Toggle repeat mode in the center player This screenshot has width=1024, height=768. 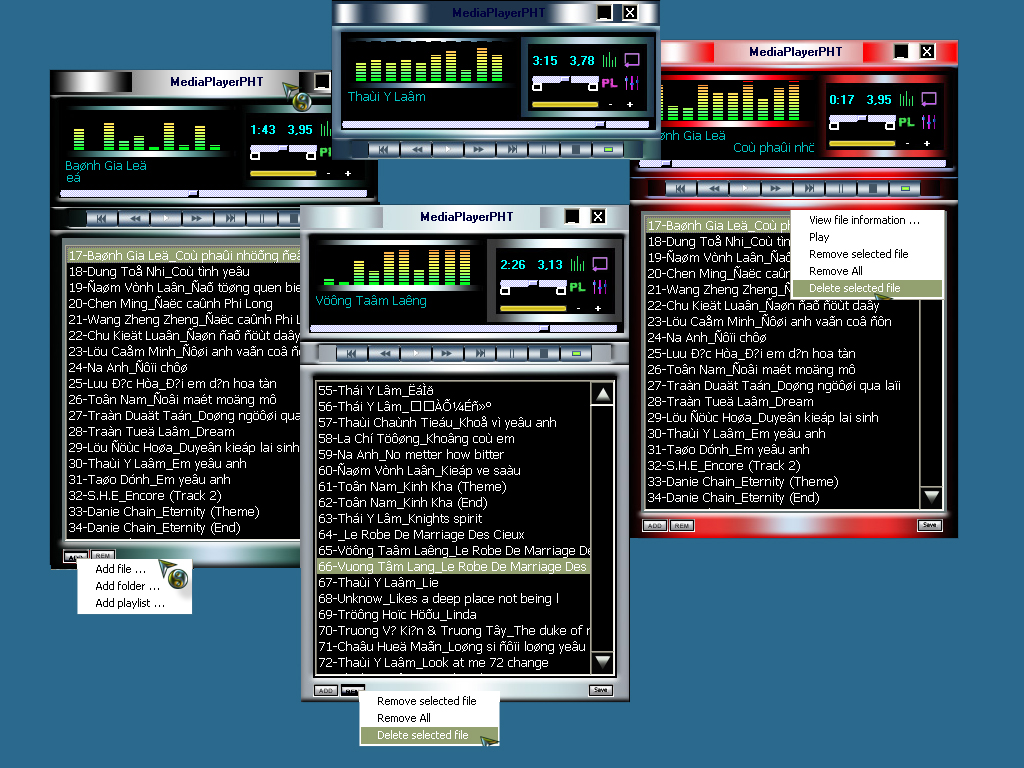click(x=600, y=264)
